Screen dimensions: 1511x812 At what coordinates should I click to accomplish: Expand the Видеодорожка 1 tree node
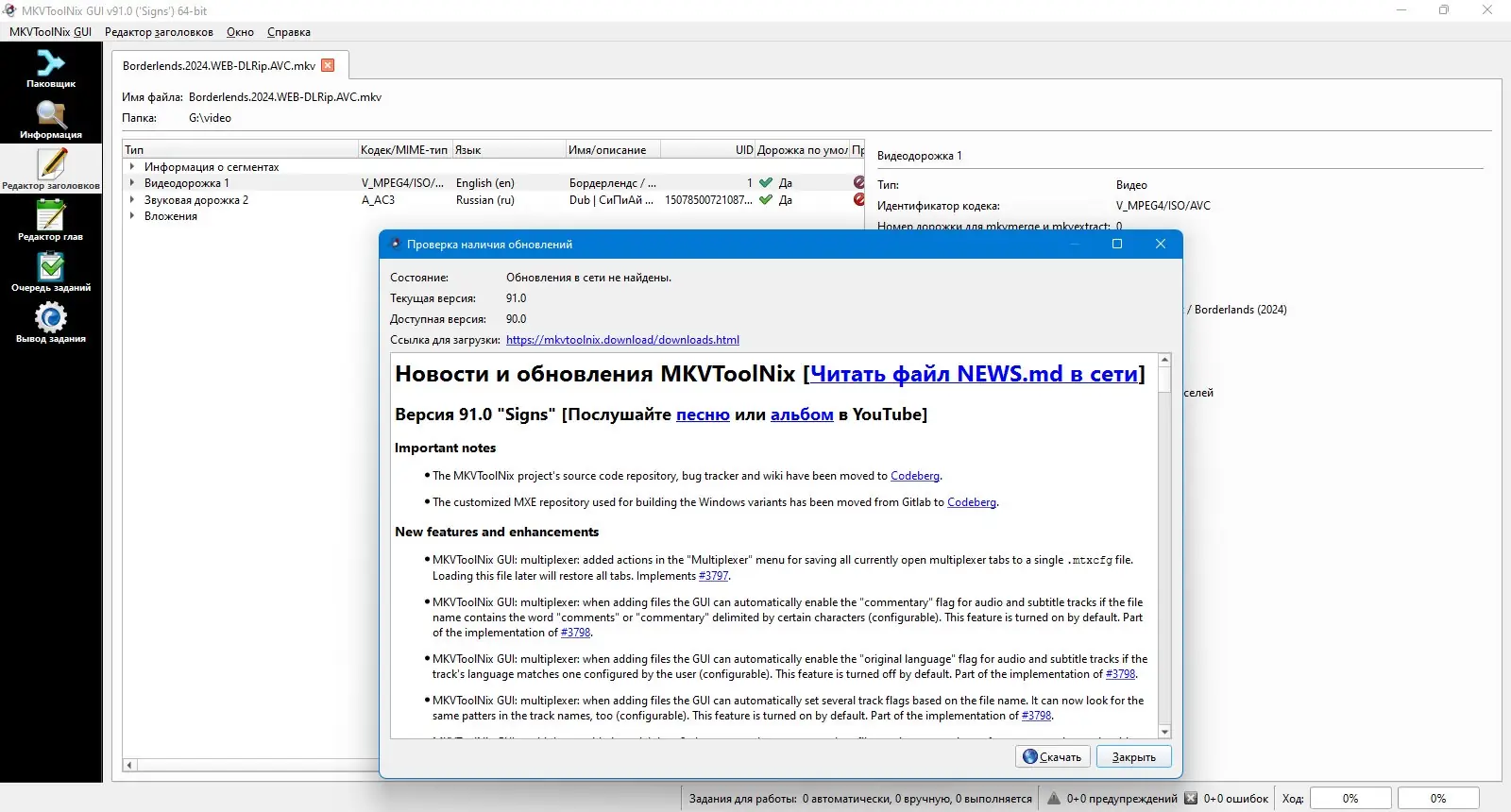point(132,183)
